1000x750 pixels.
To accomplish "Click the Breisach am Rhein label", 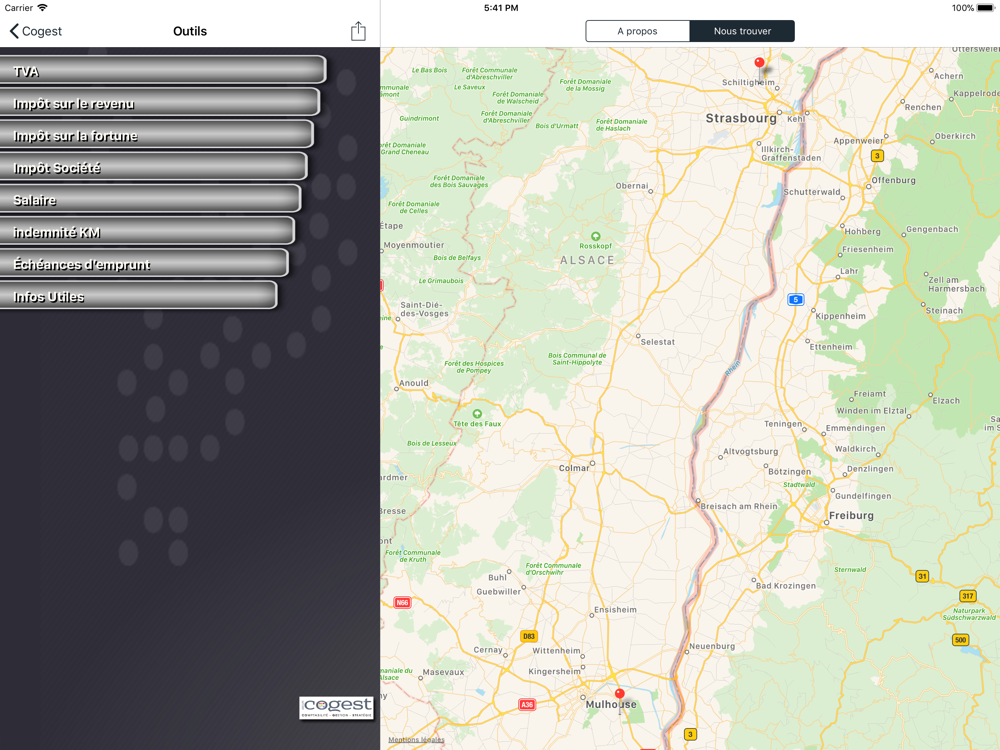I will 739,506.
